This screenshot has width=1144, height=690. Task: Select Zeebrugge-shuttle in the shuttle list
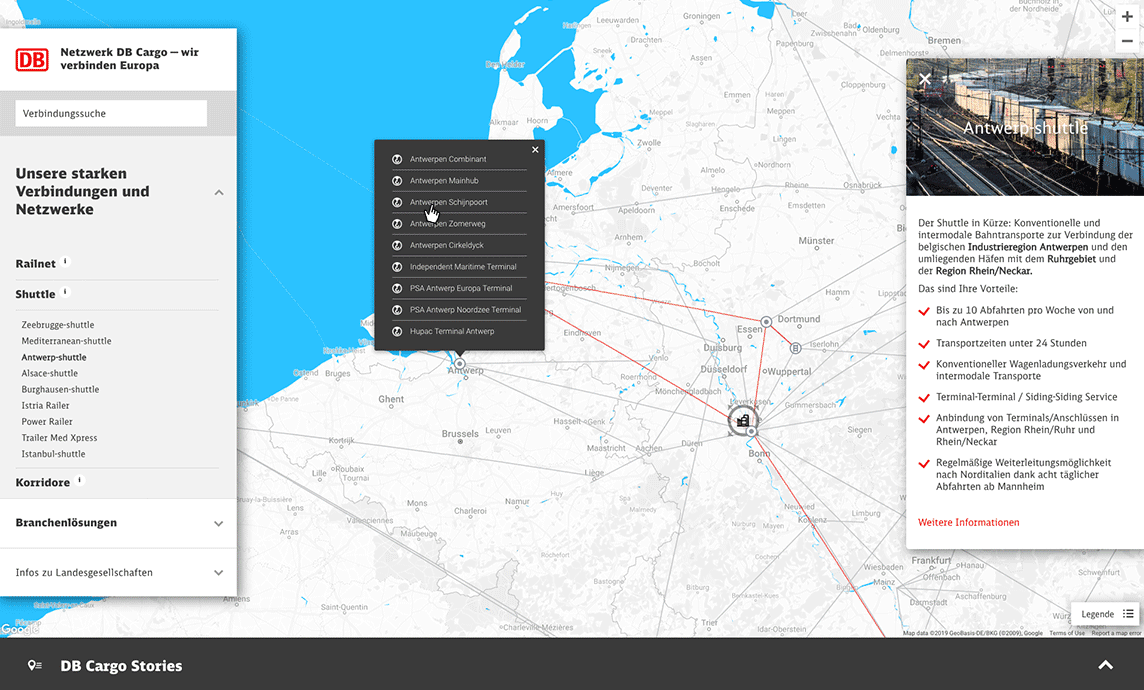[58, 325]
